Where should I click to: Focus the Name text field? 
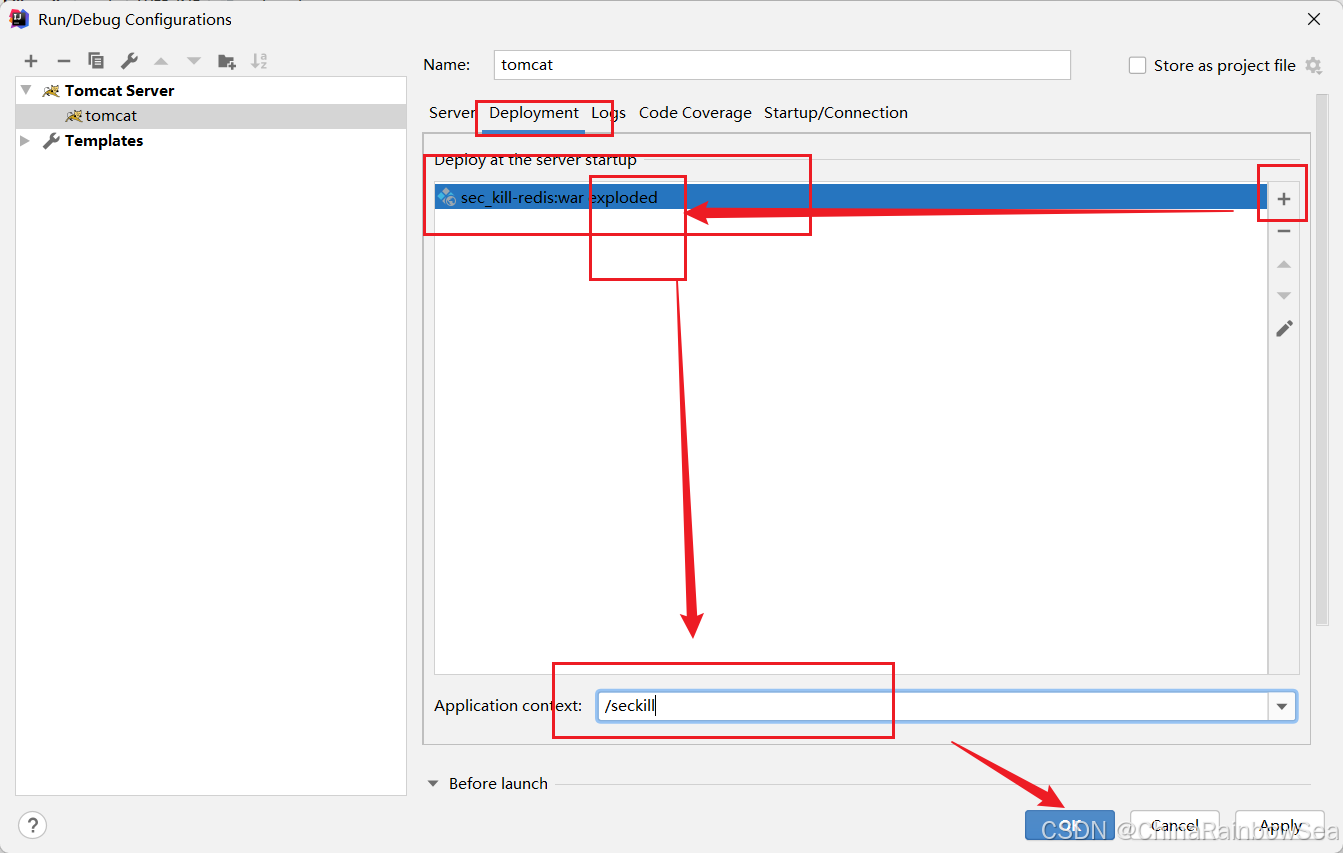[x=782, y=65]
